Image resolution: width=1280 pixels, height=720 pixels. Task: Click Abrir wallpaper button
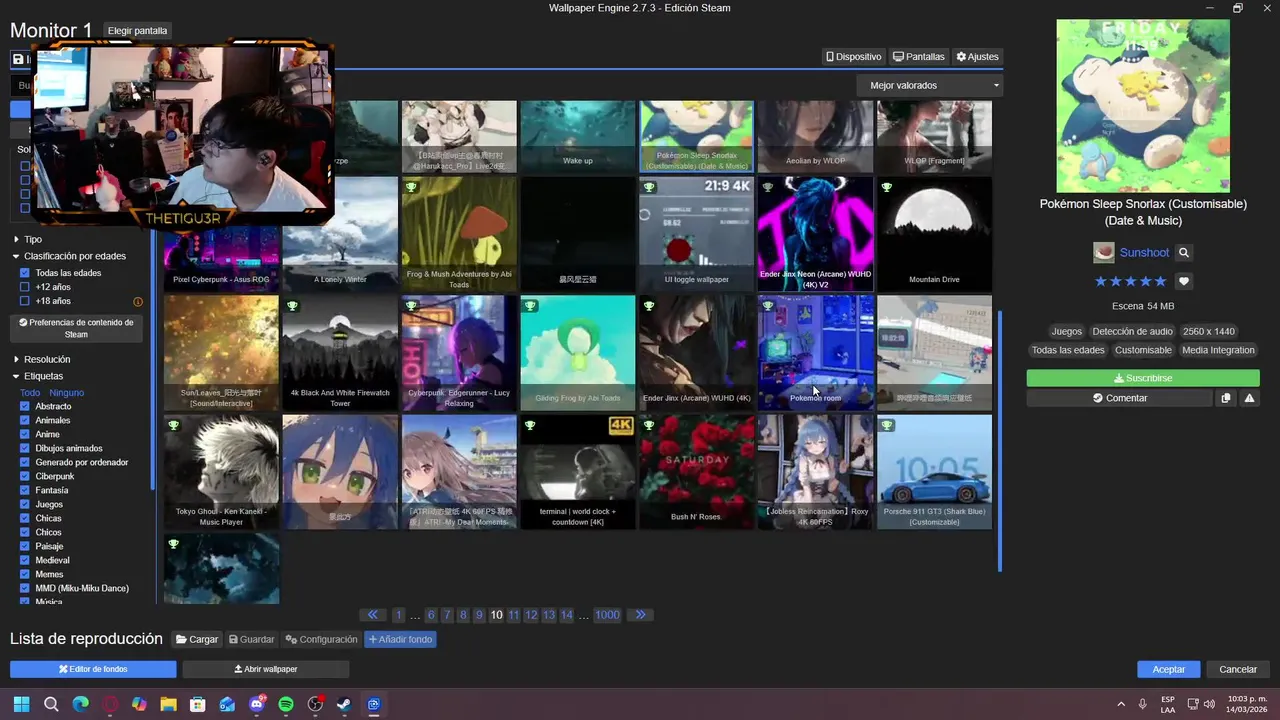click(x=266, y=669)
